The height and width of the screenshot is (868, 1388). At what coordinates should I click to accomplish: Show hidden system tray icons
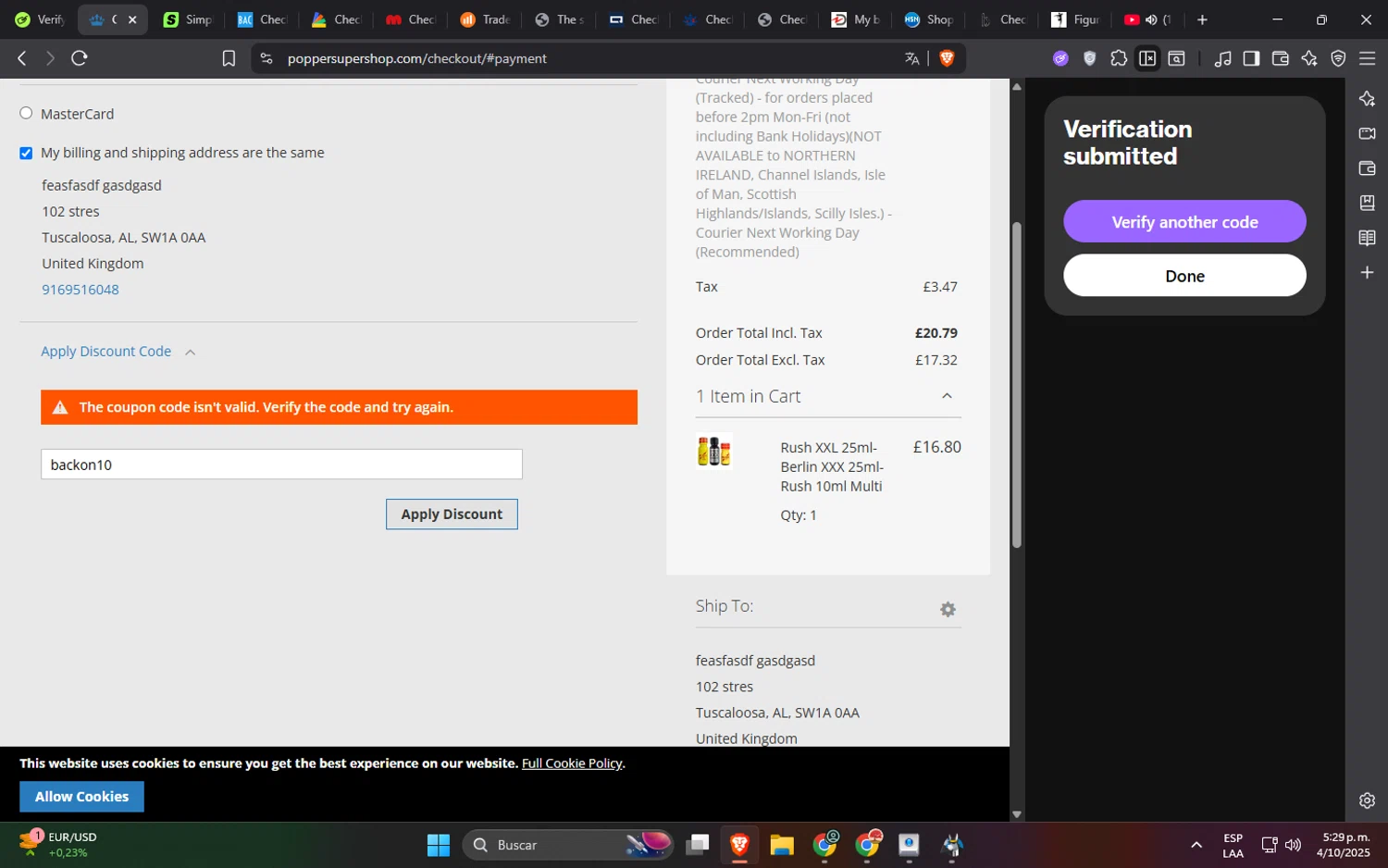pos(1196,845)
